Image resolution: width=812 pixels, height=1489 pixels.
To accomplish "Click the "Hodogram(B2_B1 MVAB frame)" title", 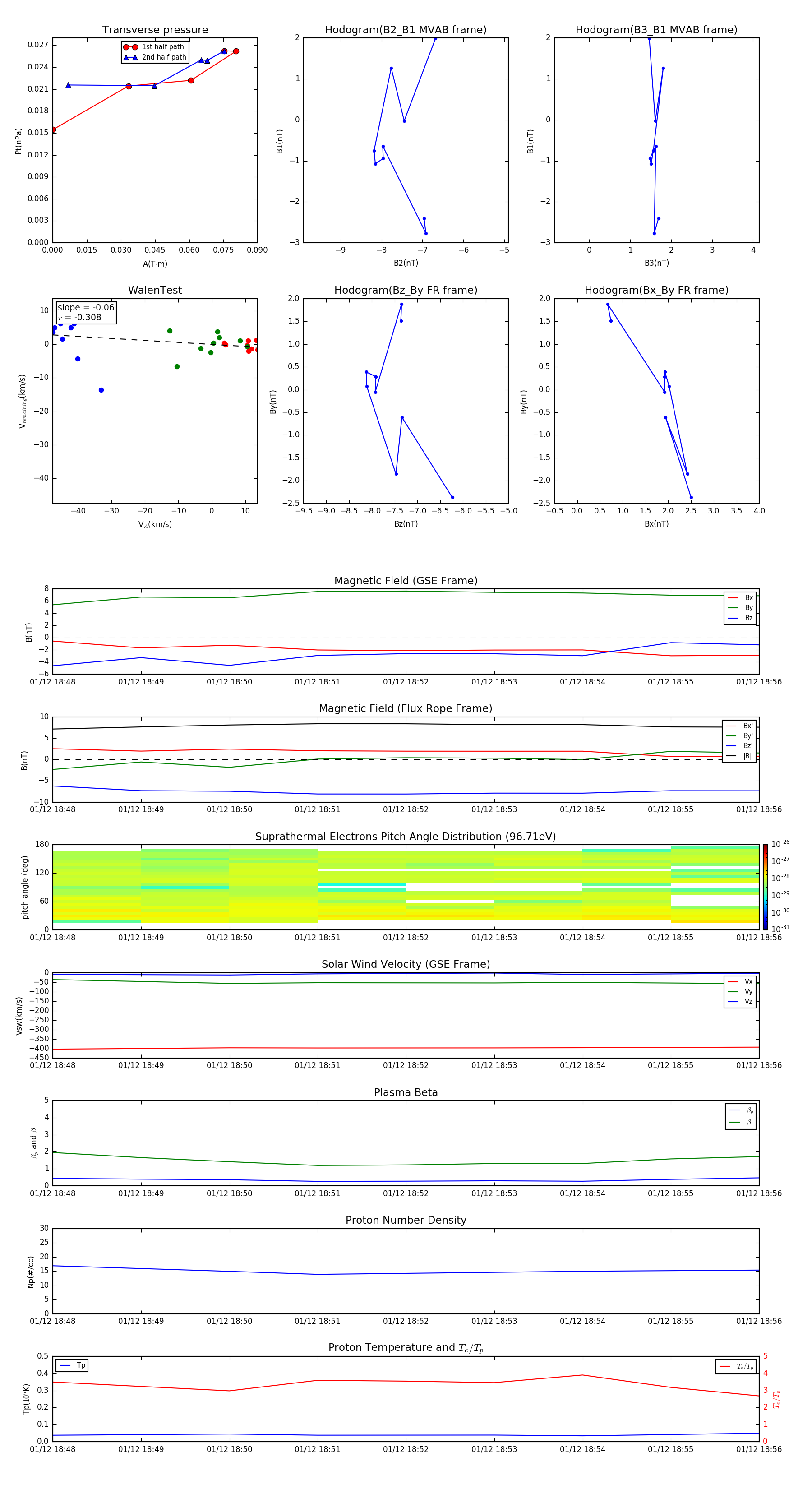I will (x=406, y=30).
